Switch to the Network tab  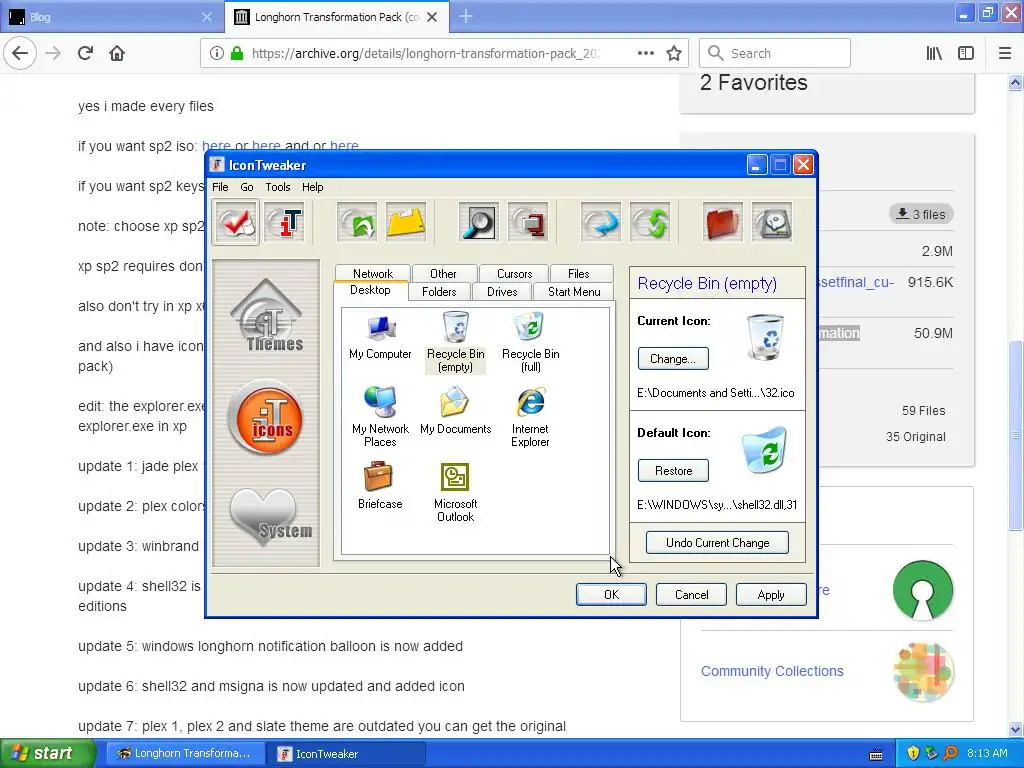[373, 273]
